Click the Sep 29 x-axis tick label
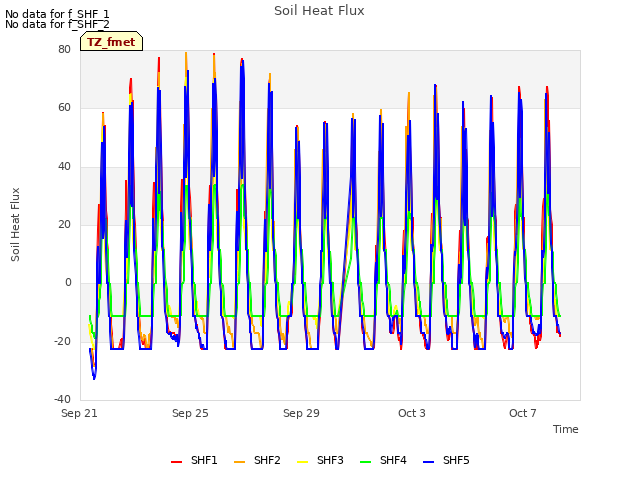This screenshot has width=640, height=480. click(x=301, y=413)
